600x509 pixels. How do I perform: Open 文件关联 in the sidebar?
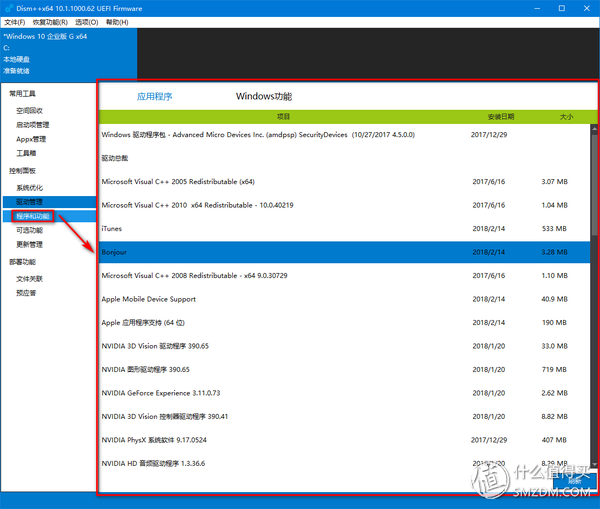point(29,279)
